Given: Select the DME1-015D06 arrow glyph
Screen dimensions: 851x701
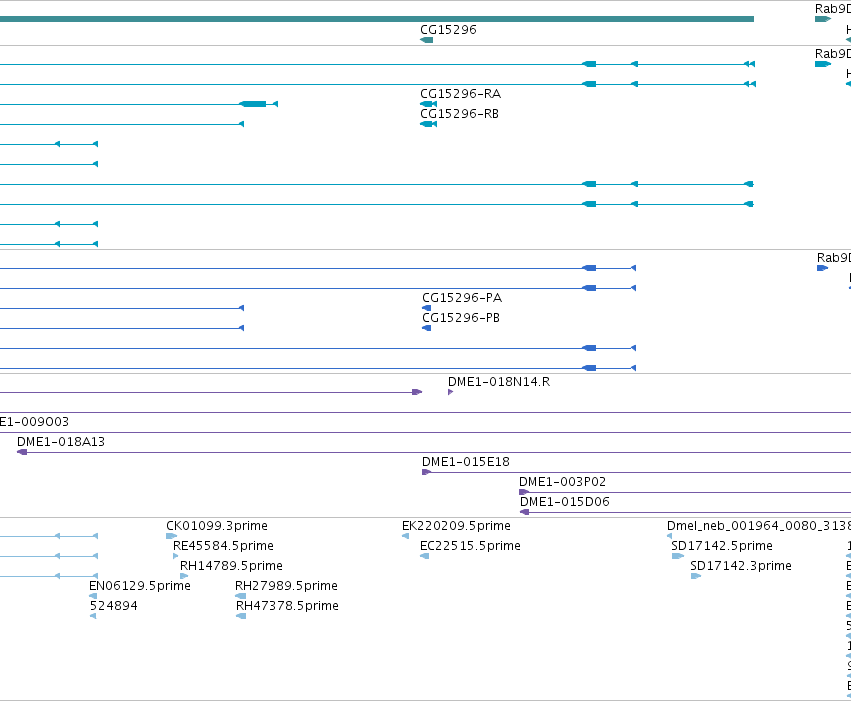Looking at the screenshot, I should point(524,512).
